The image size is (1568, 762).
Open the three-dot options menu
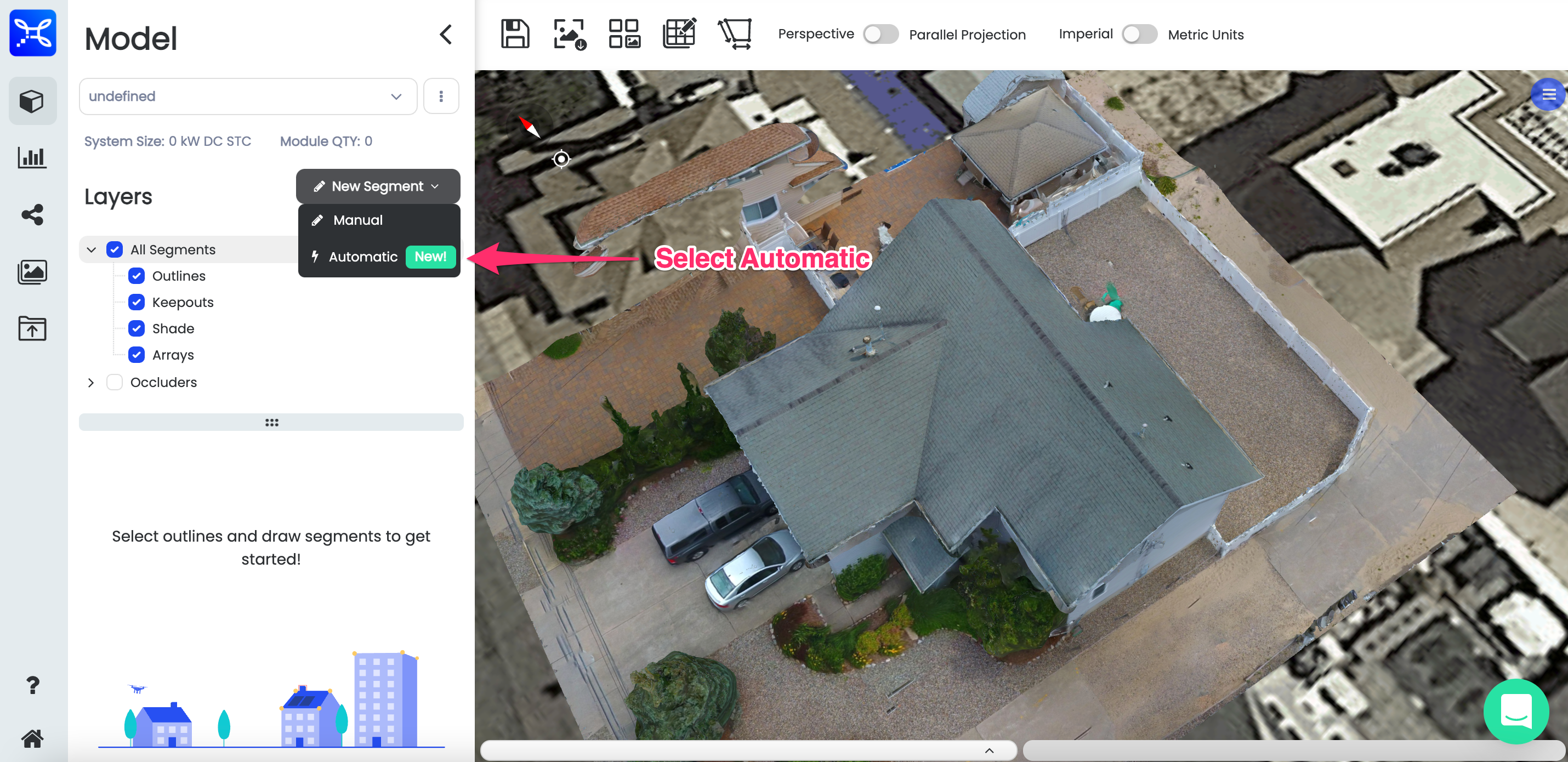pos(441,96)
